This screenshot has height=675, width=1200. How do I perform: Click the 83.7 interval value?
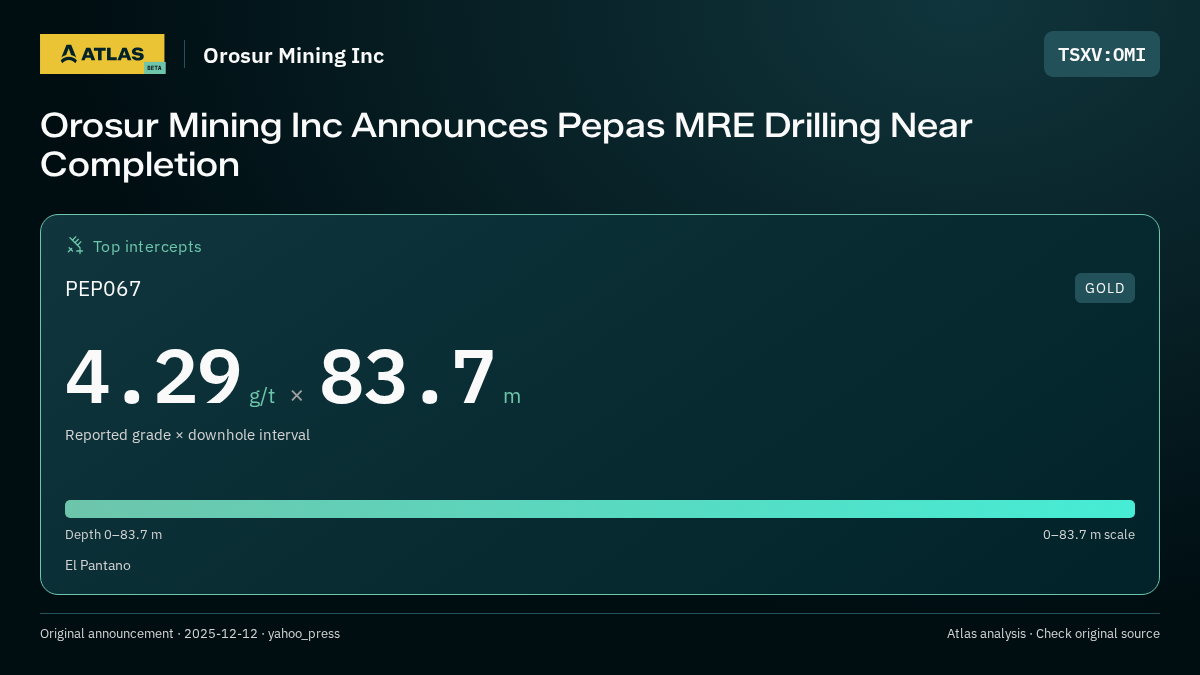(407, 377)
